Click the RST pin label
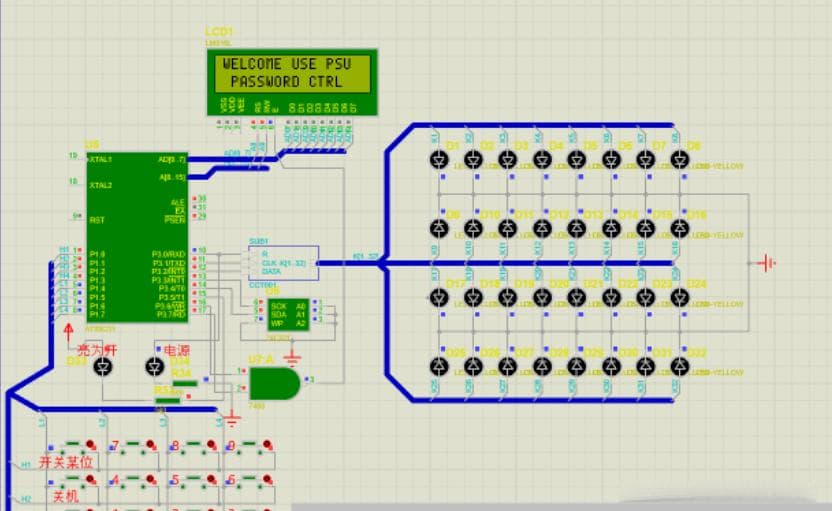 coord(97,220)
